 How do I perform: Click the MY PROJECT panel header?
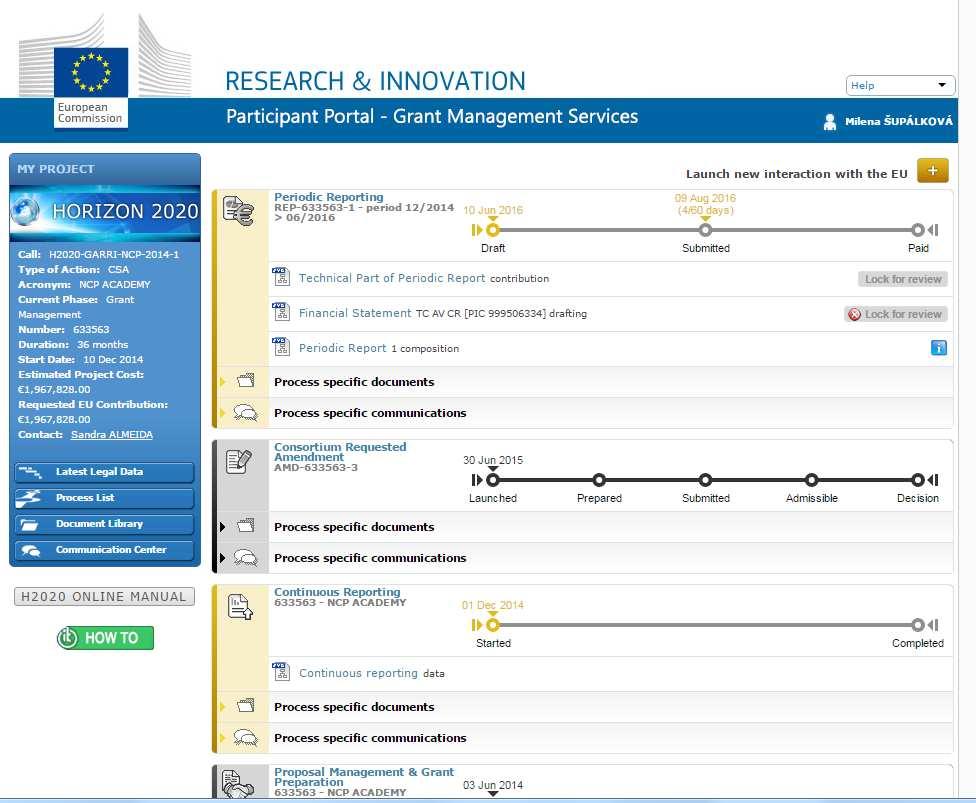click(105, 169)
